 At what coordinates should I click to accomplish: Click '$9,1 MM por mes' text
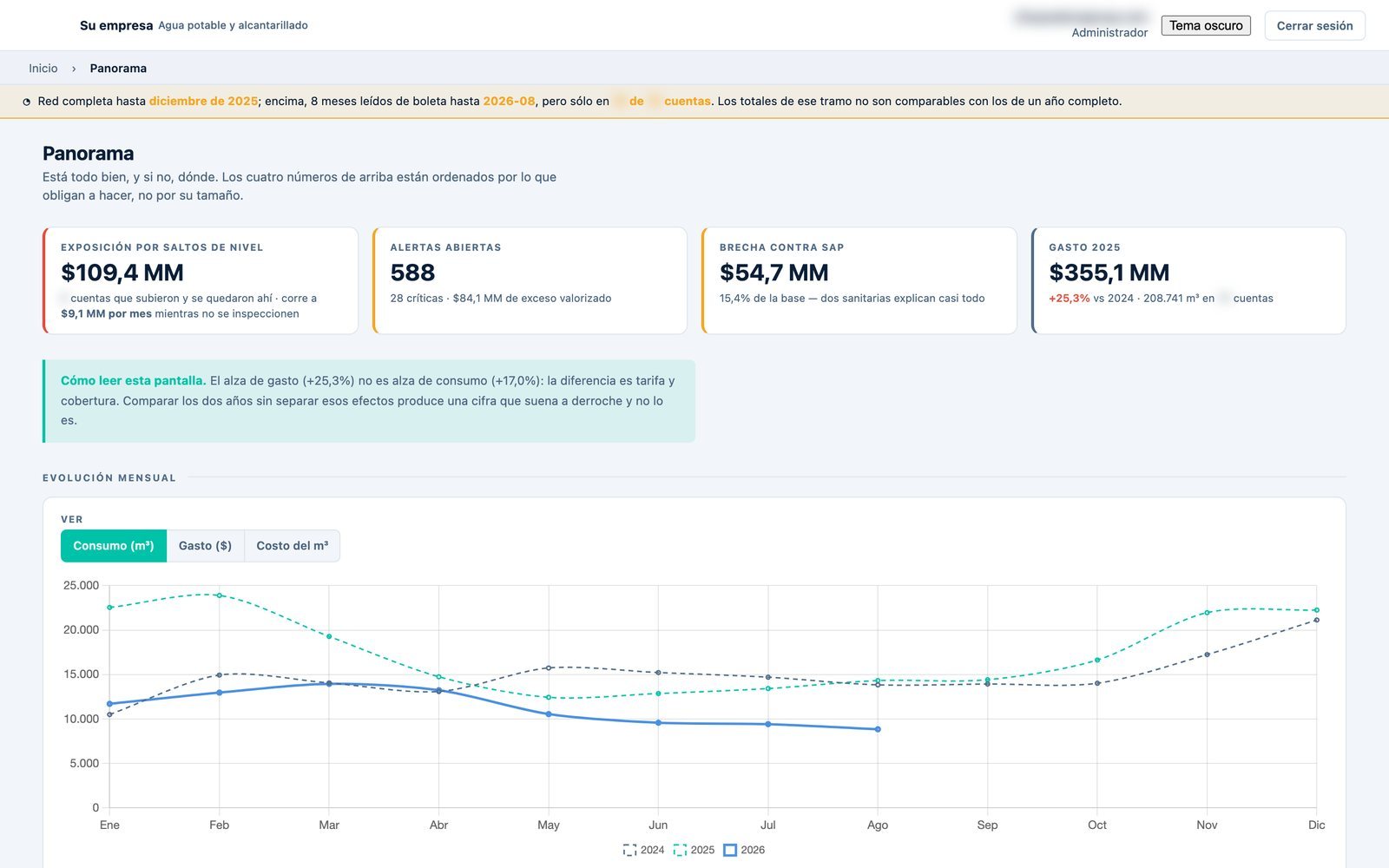click(106, 314)
